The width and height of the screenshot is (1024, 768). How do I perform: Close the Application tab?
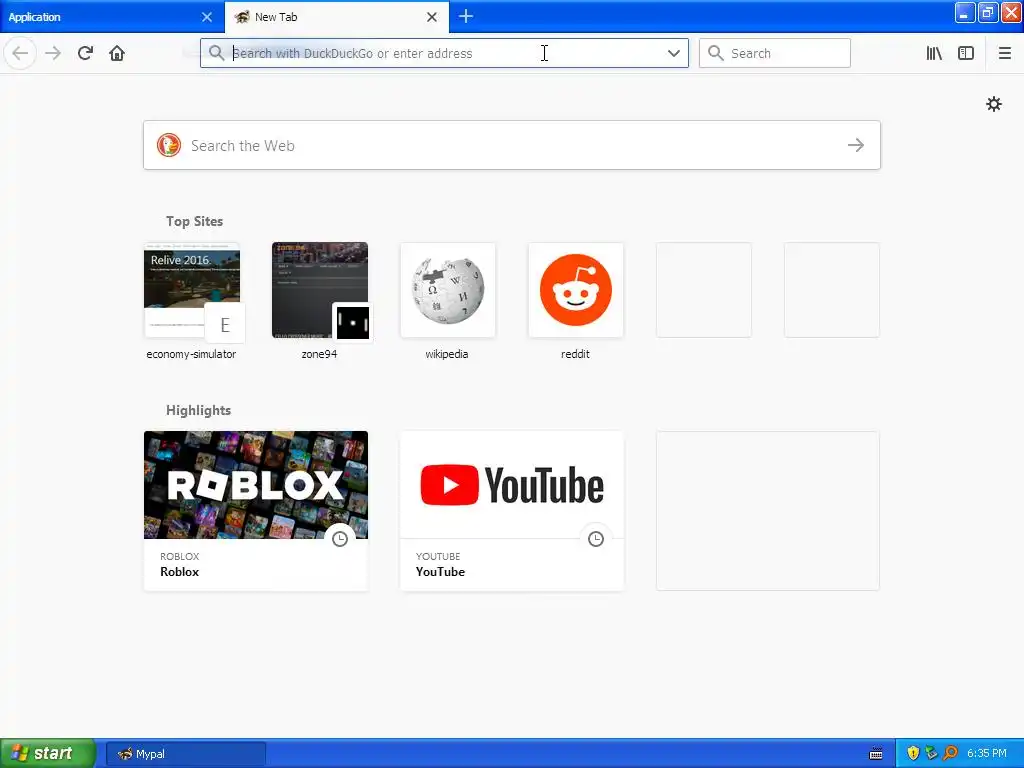207,17
